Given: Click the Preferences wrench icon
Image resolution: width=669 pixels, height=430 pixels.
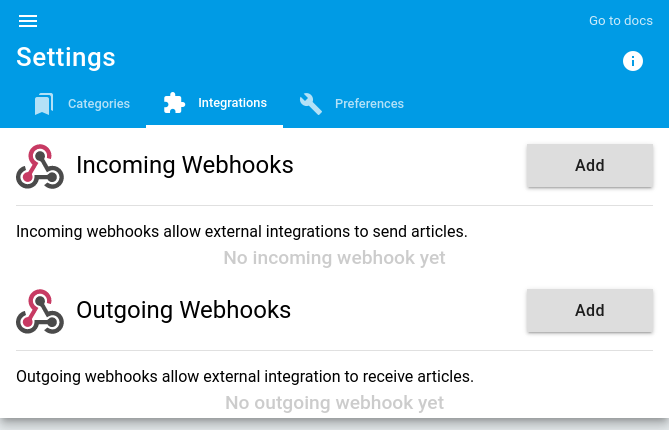Looking at the screenshot, I should [x=311, y=104].
